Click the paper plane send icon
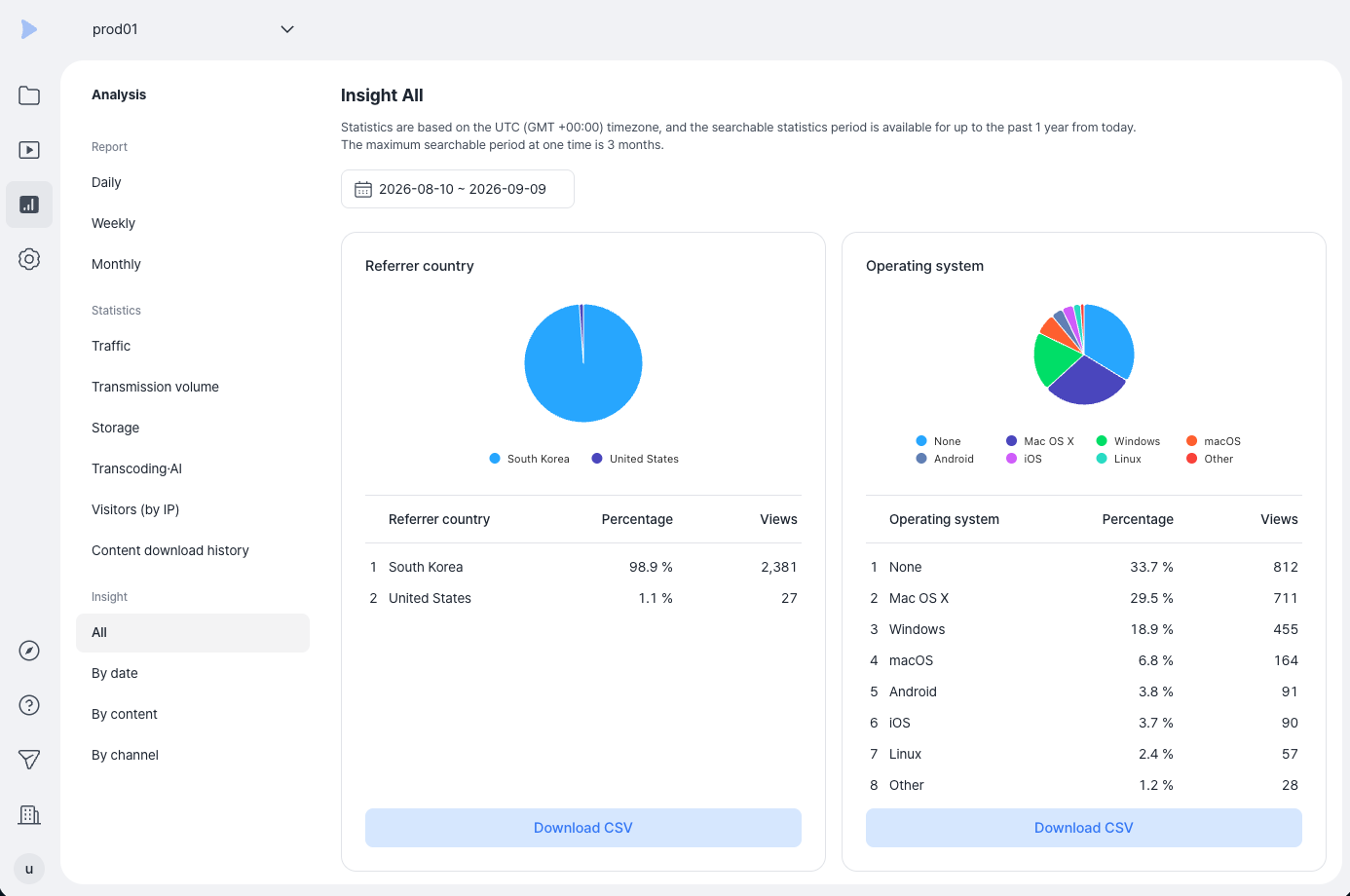The height and width of the screenshot is (896, 1350). 29,760
